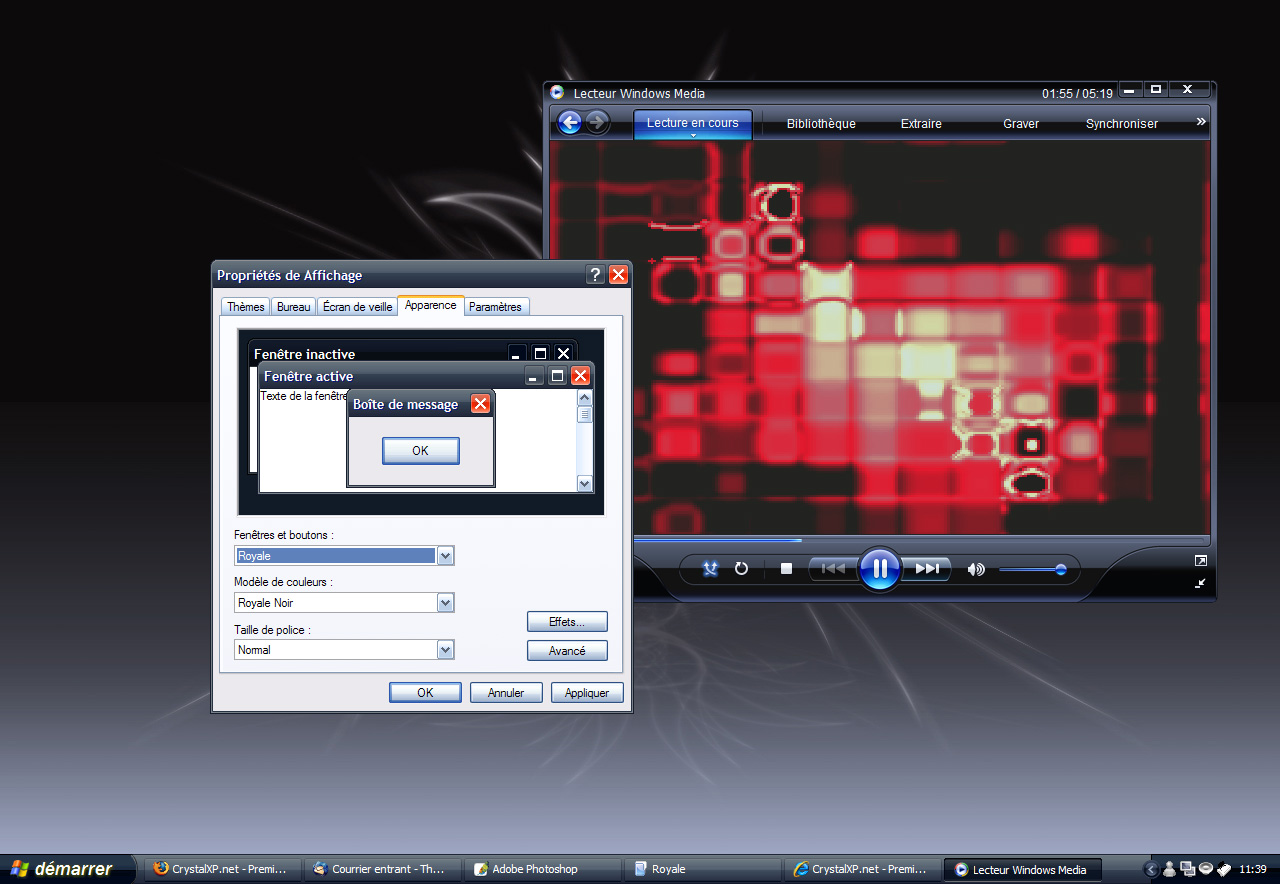Viewport: 1280px width, 884px height.
Task: Expand the Taille de police dropdown
Action: (x=446, y=650)
